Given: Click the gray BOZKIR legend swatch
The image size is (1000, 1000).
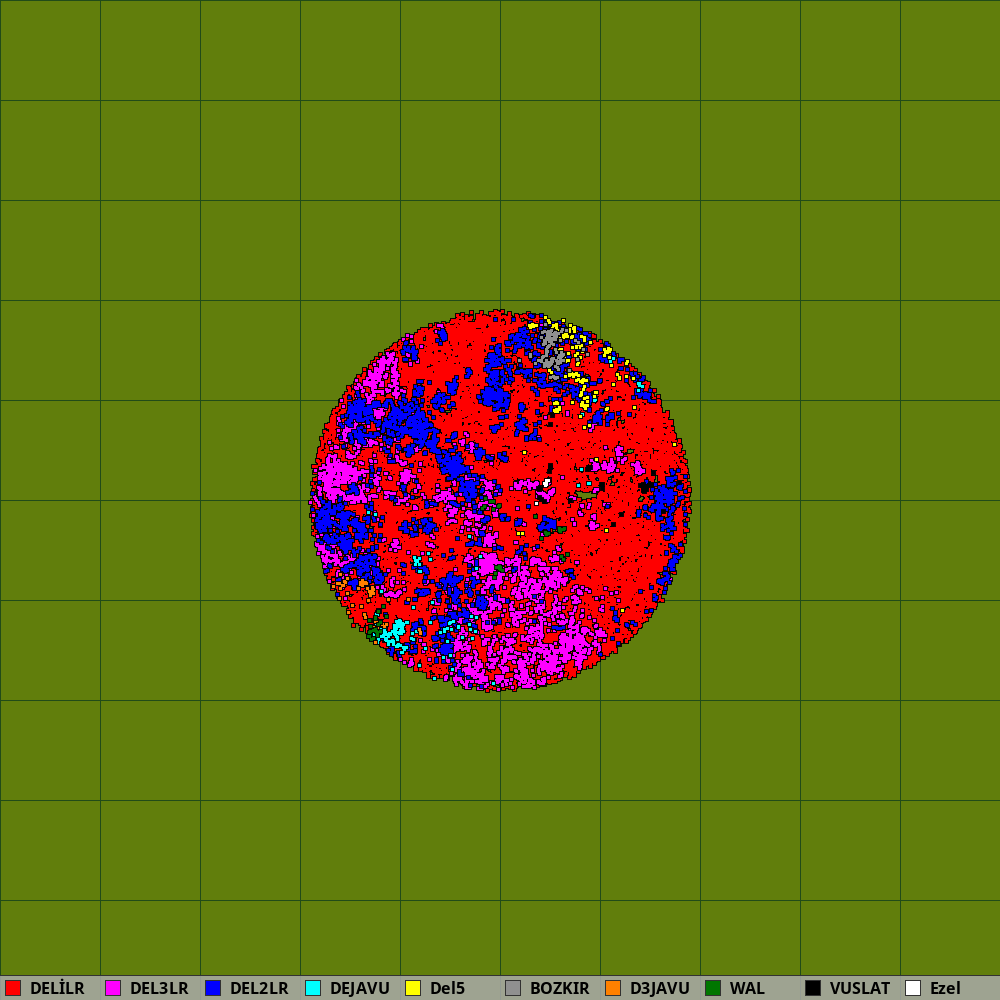Looking at the screenshot, I should [x=513, y=988].
